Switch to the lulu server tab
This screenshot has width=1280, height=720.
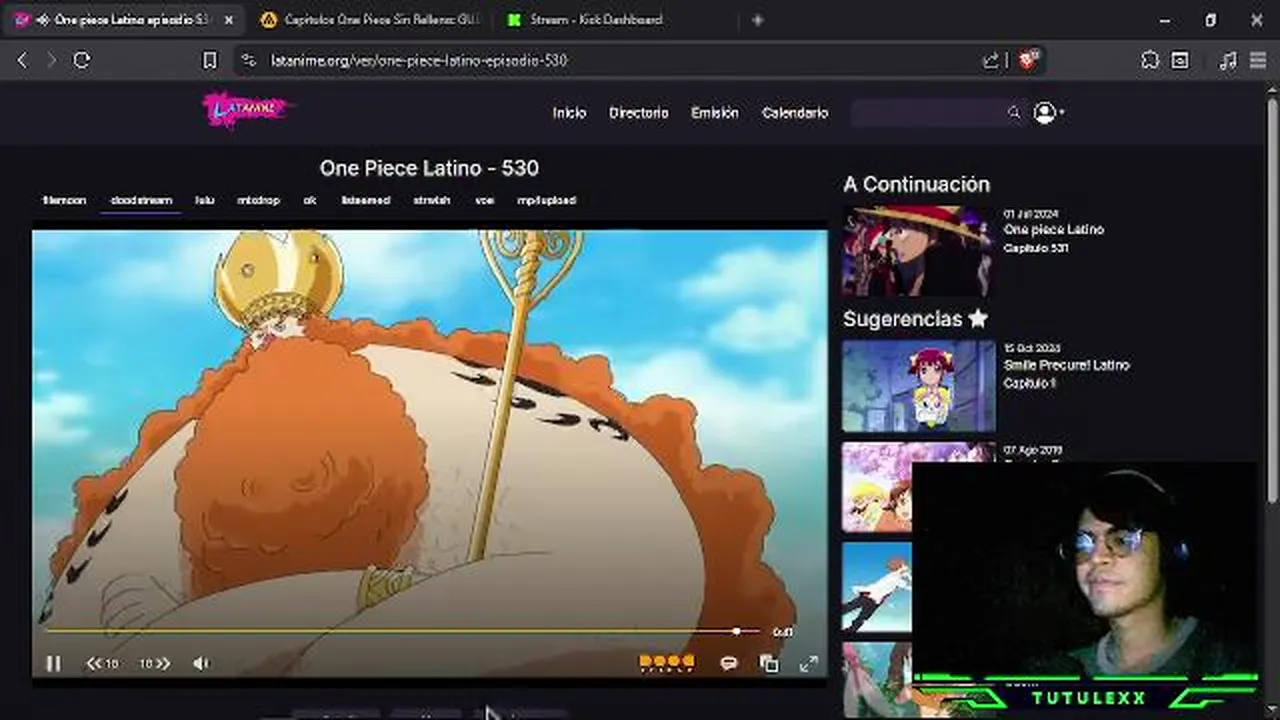point(204,200)
